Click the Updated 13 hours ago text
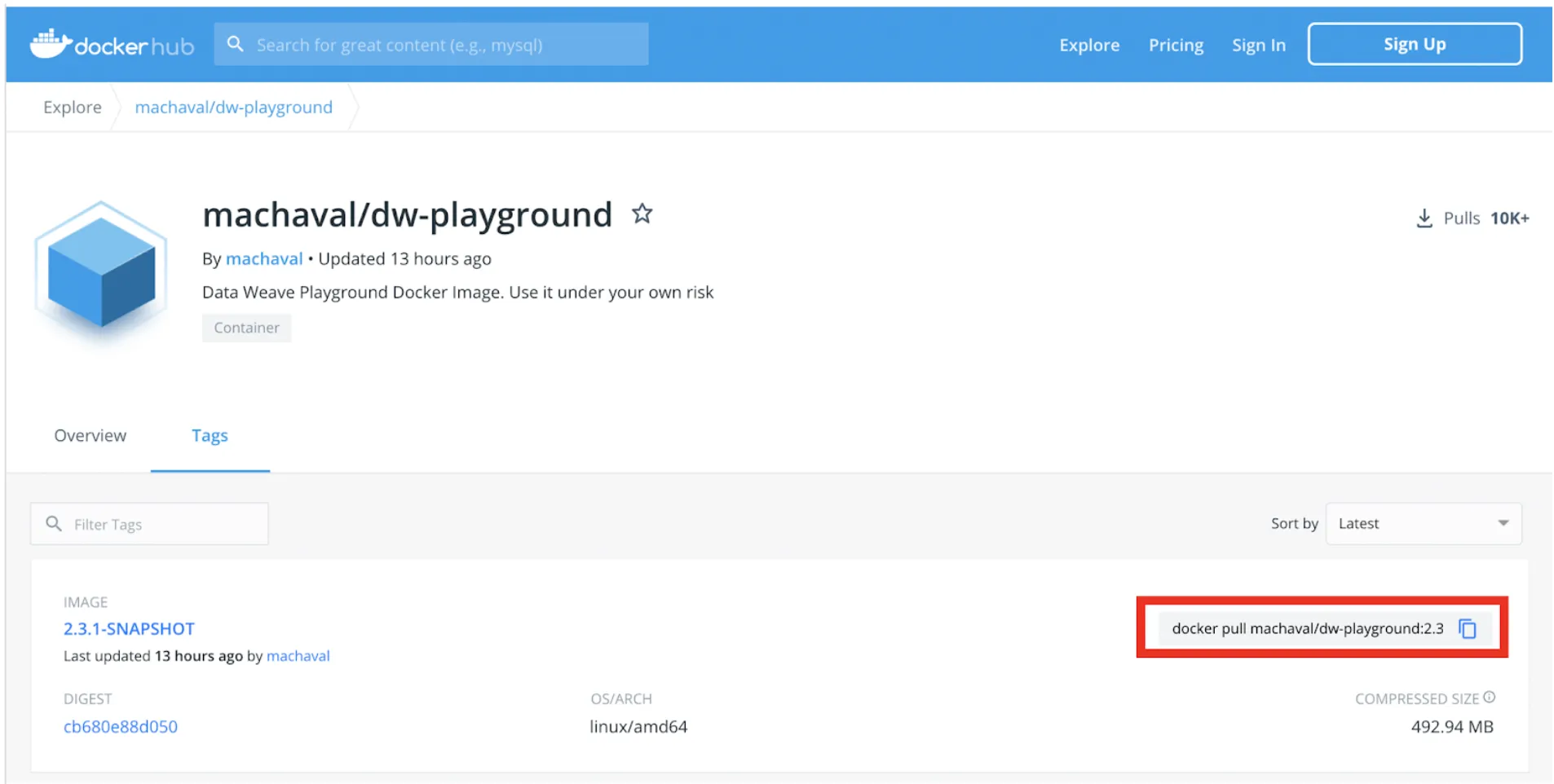The height and width of the screenshot is (784, 1554). click(x=404, y=258)
